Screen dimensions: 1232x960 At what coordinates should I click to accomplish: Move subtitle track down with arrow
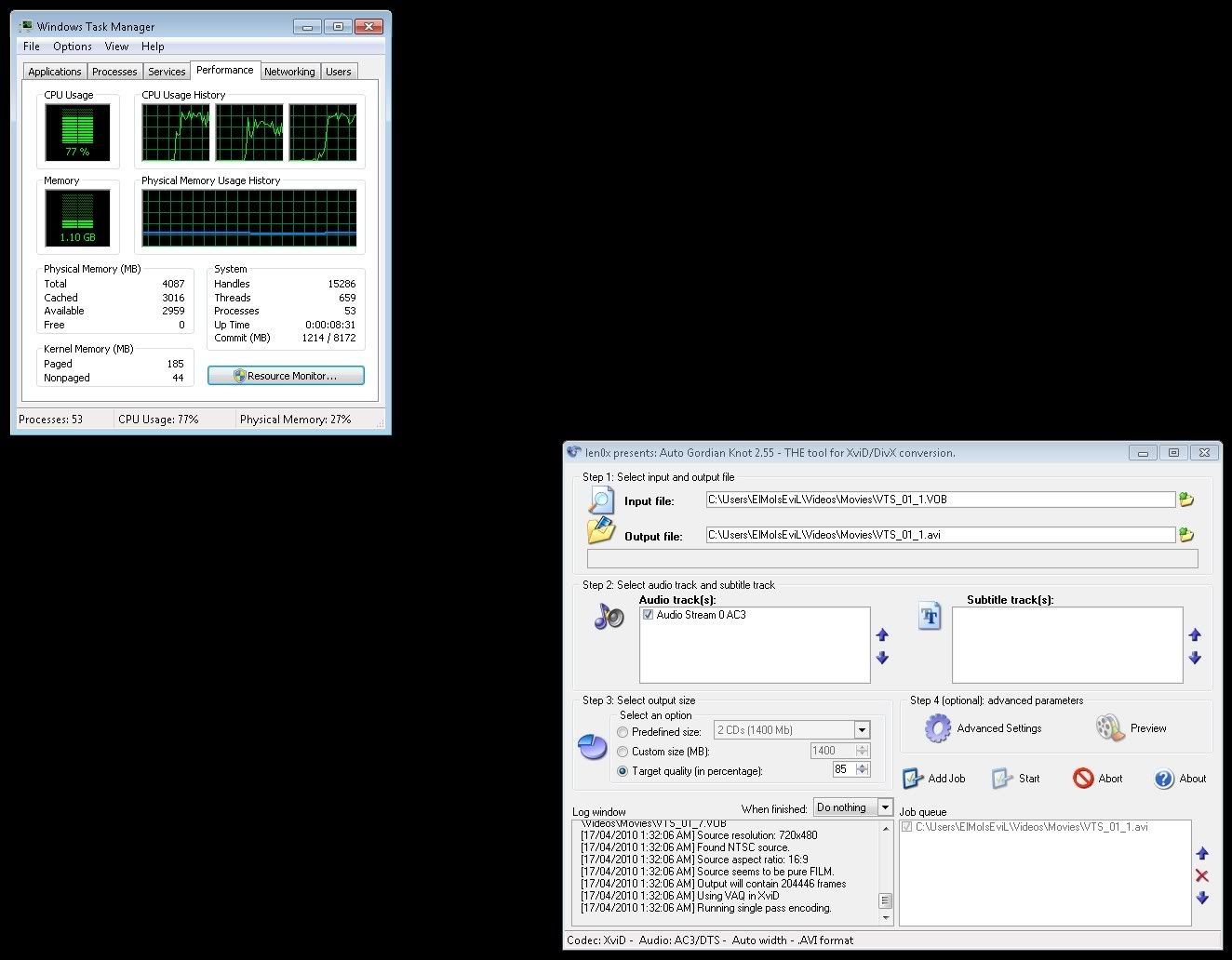pos(1195,658)
